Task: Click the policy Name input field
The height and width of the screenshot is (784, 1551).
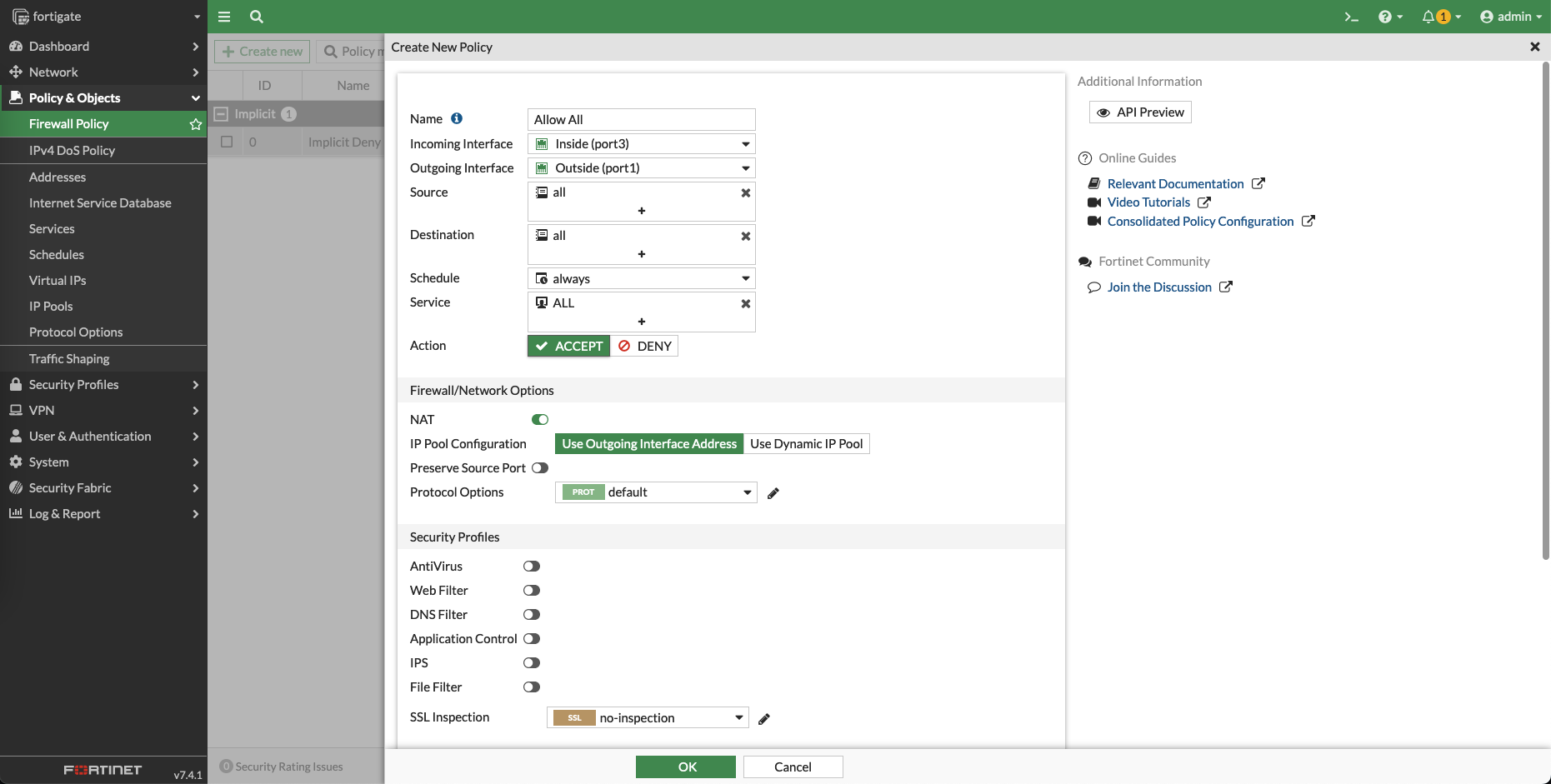Action: 642,120
